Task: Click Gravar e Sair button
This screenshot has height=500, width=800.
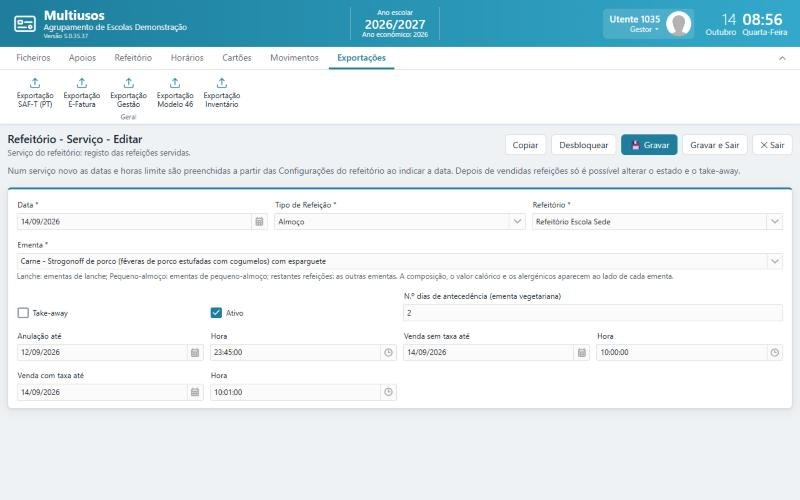Action: pyautogui.click(x=714, y=145)
